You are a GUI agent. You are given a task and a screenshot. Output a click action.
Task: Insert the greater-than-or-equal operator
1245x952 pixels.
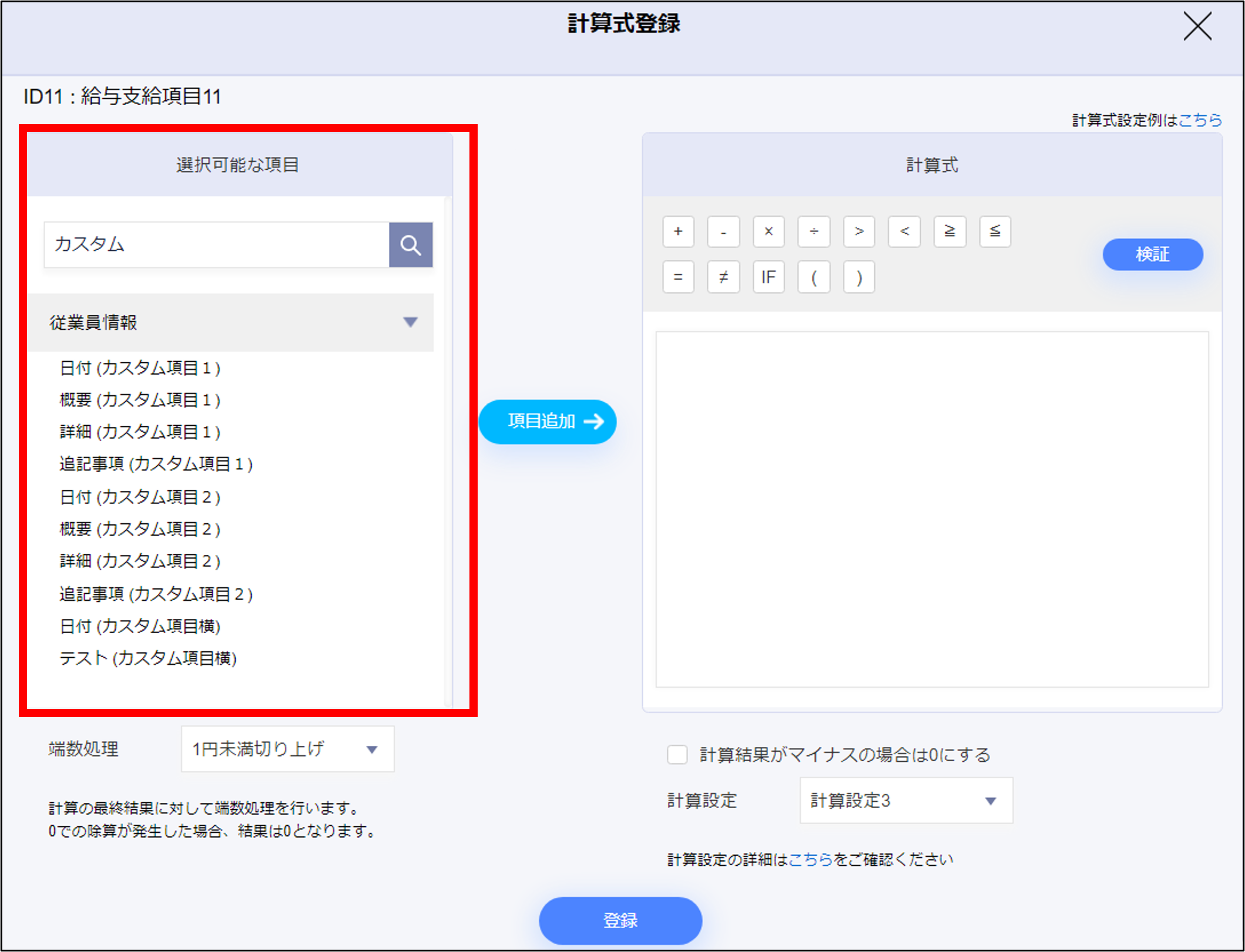point(949,231)
